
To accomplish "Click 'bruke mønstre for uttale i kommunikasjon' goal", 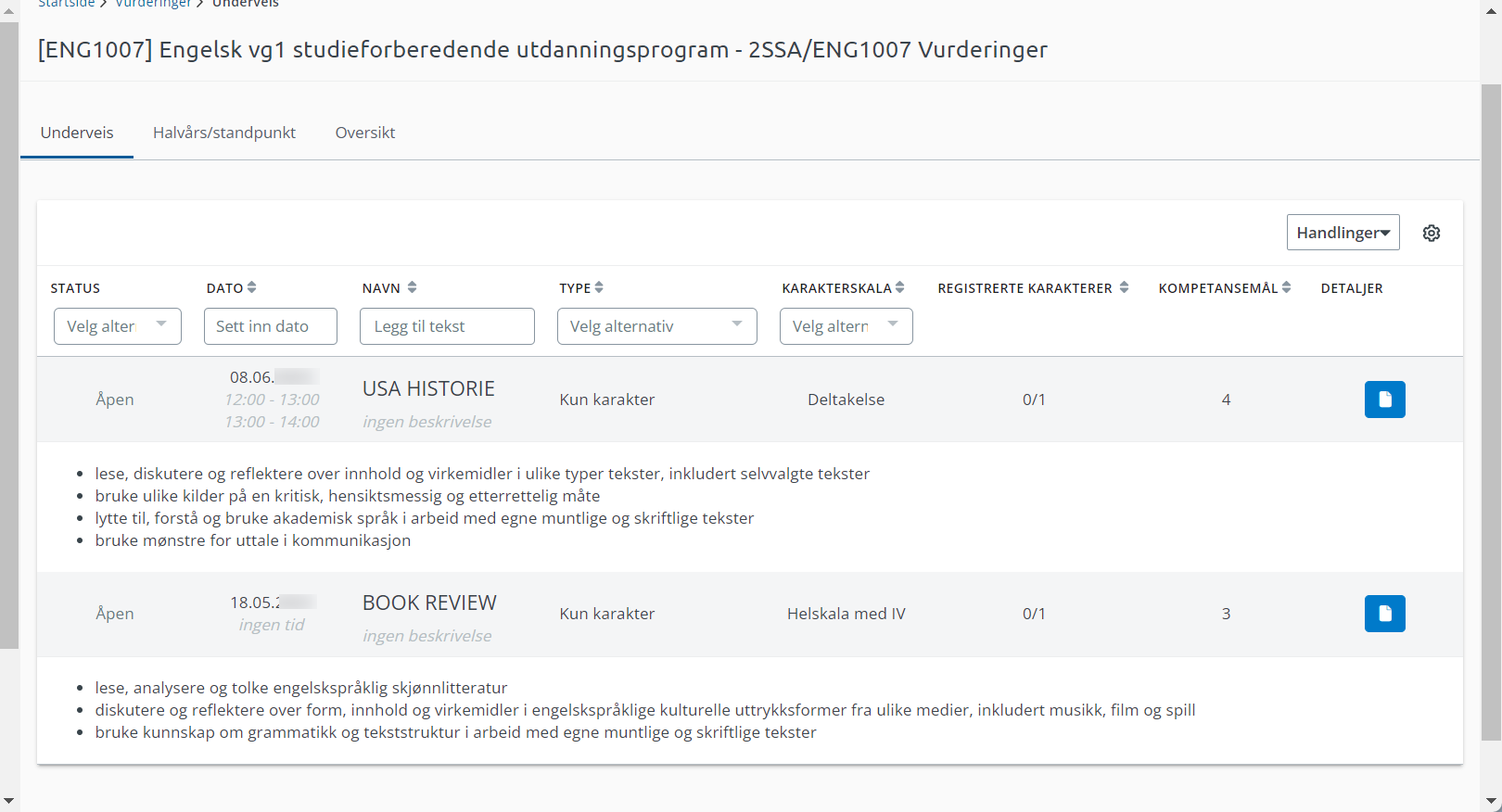I will 253,540.
